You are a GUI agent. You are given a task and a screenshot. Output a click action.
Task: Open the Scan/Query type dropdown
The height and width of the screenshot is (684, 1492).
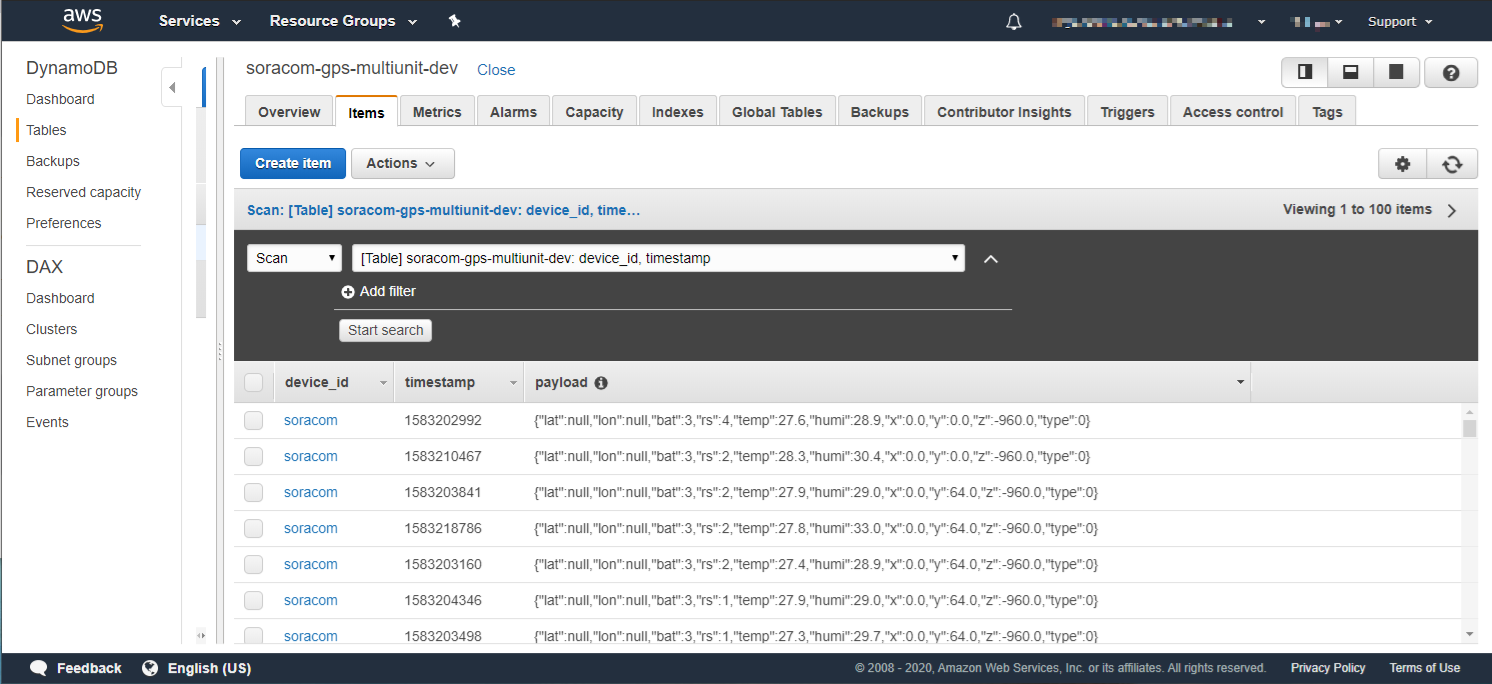[294, 258]
